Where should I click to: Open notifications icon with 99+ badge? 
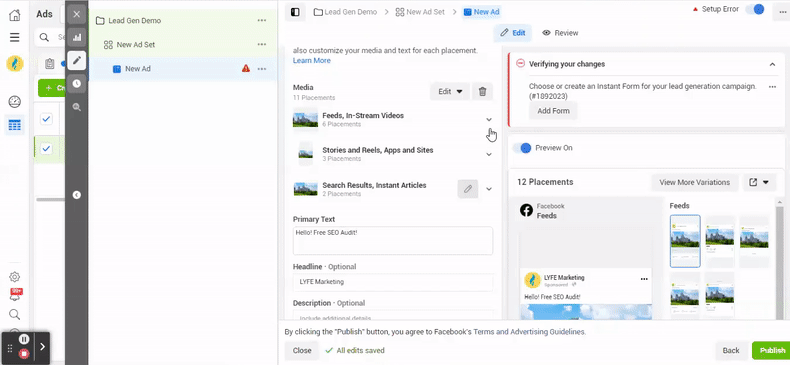tap(16, 295)
